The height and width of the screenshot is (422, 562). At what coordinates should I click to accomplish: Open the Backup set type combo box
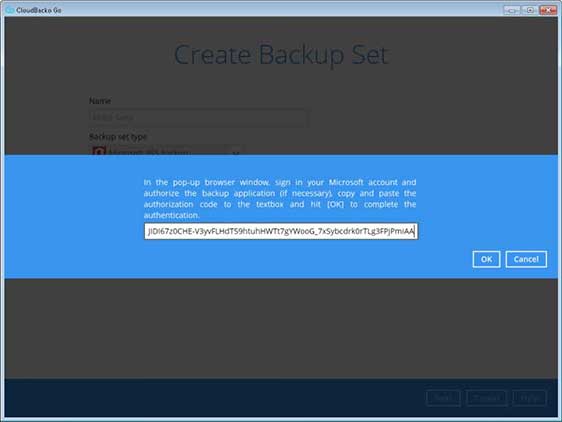click(167, 151)
